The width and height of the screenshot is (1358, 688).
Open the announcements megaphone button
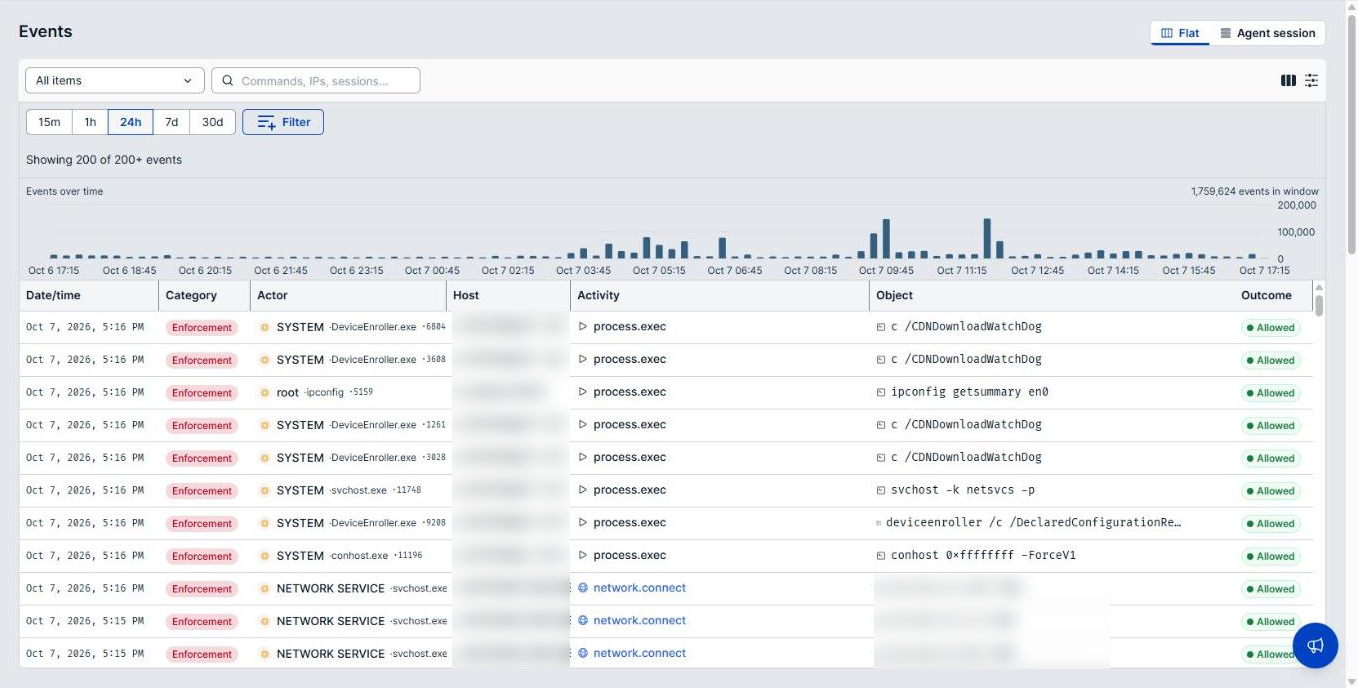(x=1315, y=645)
